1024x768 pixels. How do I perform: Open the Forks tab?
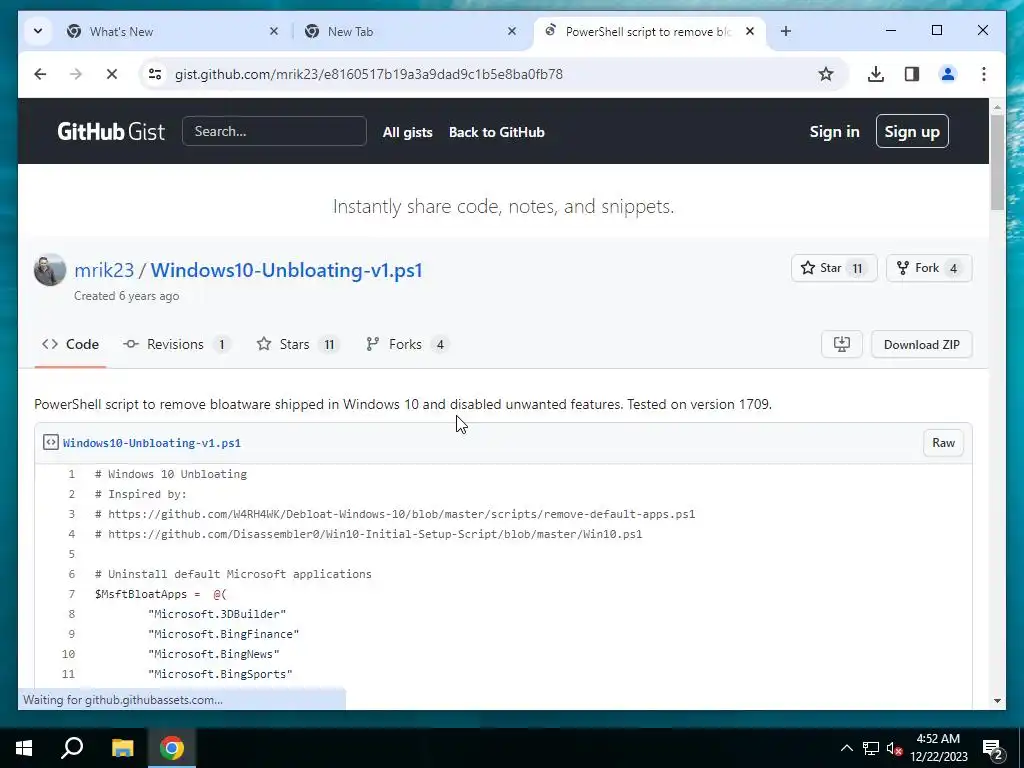[x=408, y=344]
